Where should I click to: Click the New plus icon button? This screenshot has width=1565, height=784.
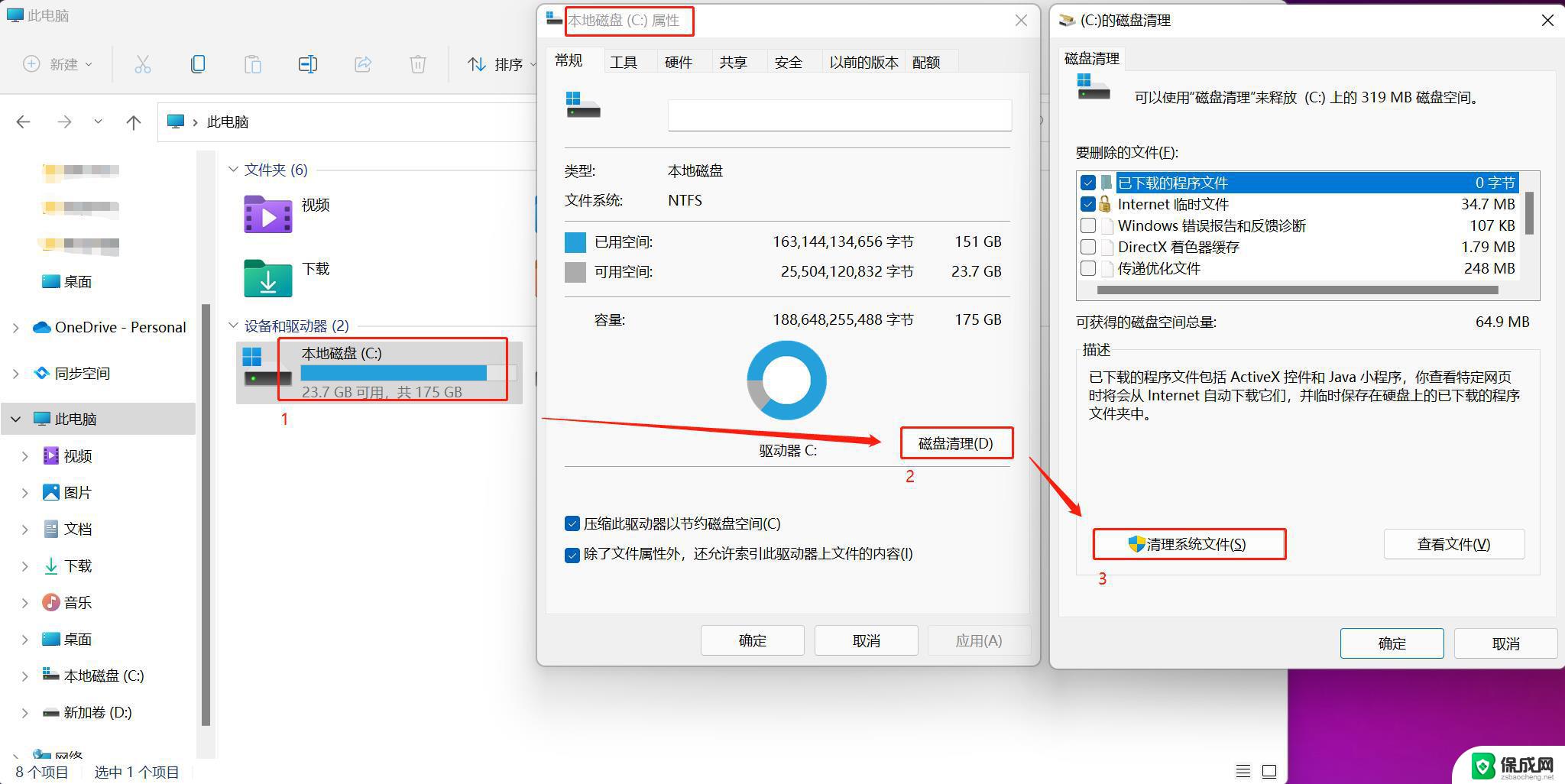pyautogui.click(x=31, y=64)
